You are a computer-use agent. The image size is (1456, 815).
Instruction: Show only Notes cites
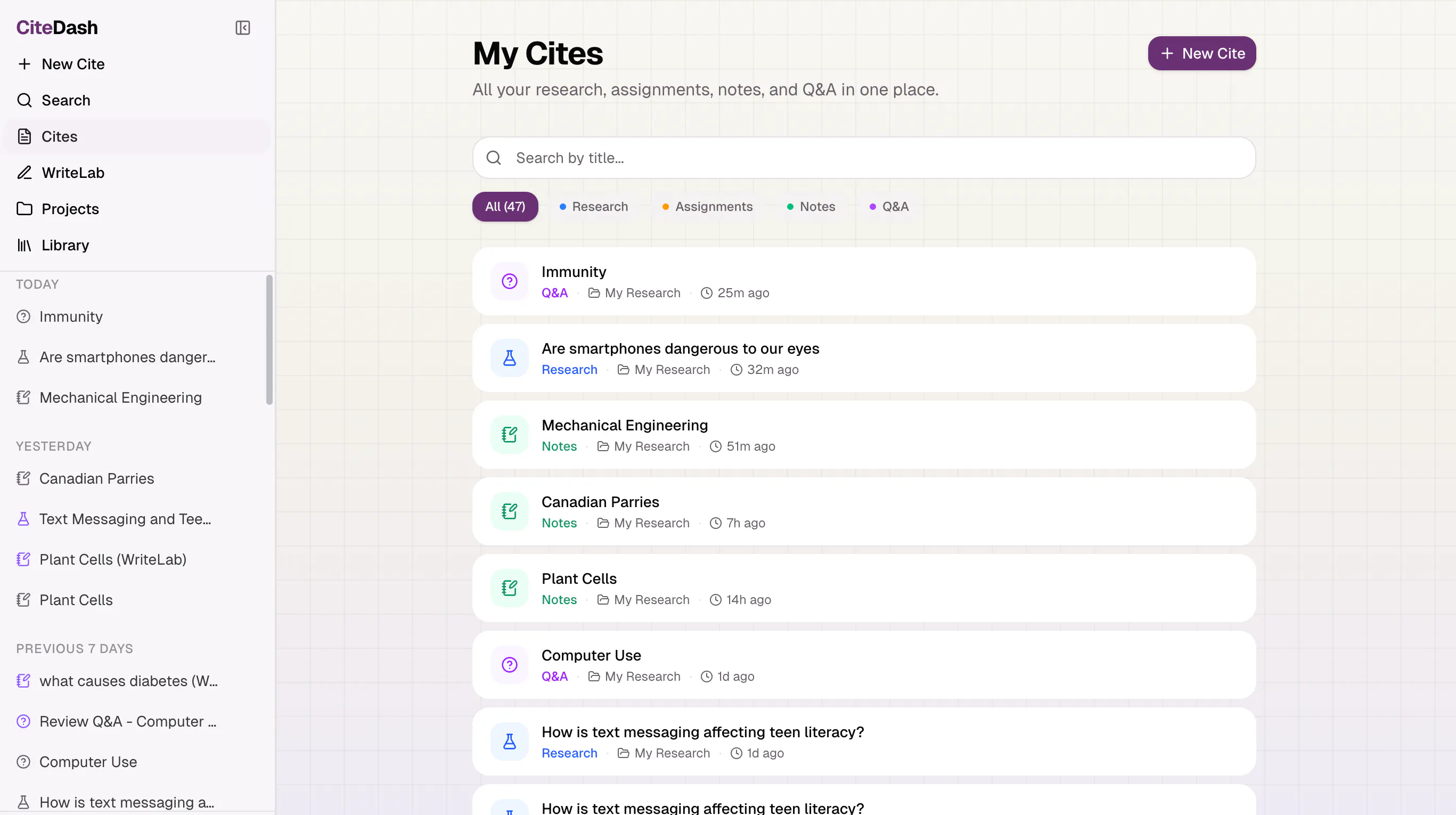point(811,206)
